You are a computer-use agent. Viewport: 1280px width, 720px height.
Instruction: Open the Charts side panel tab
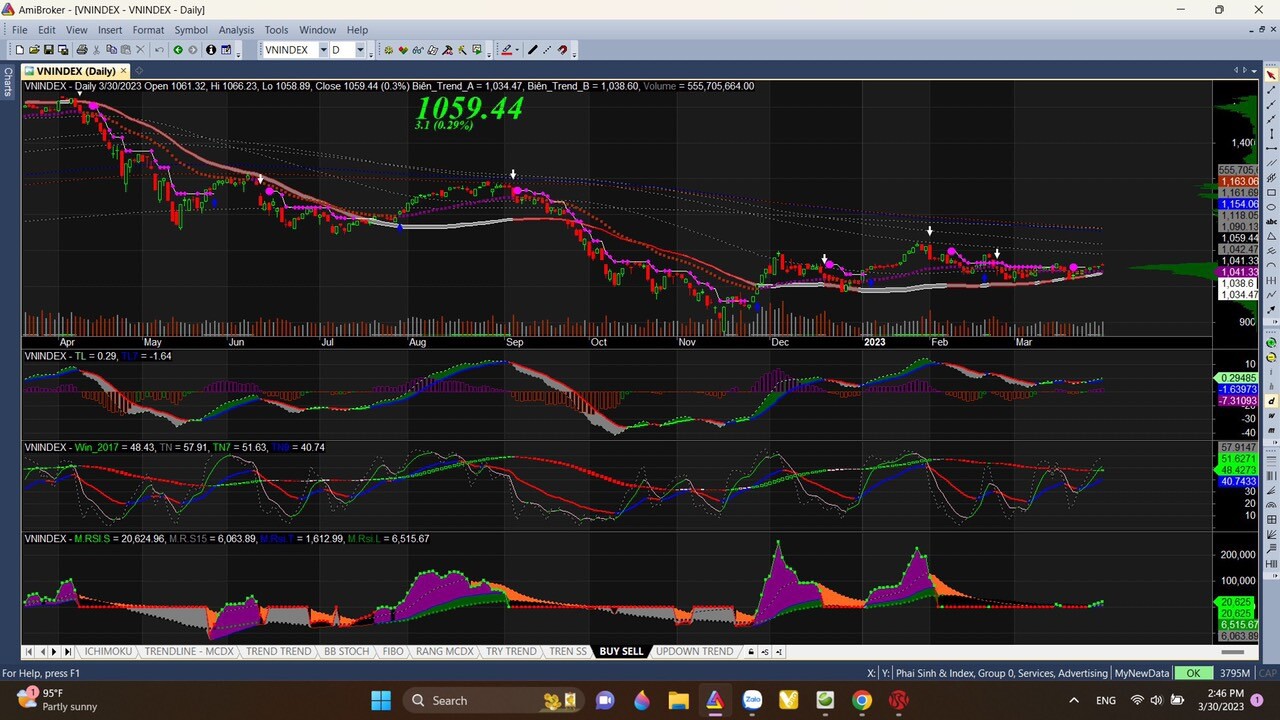(x=8, y=82)
